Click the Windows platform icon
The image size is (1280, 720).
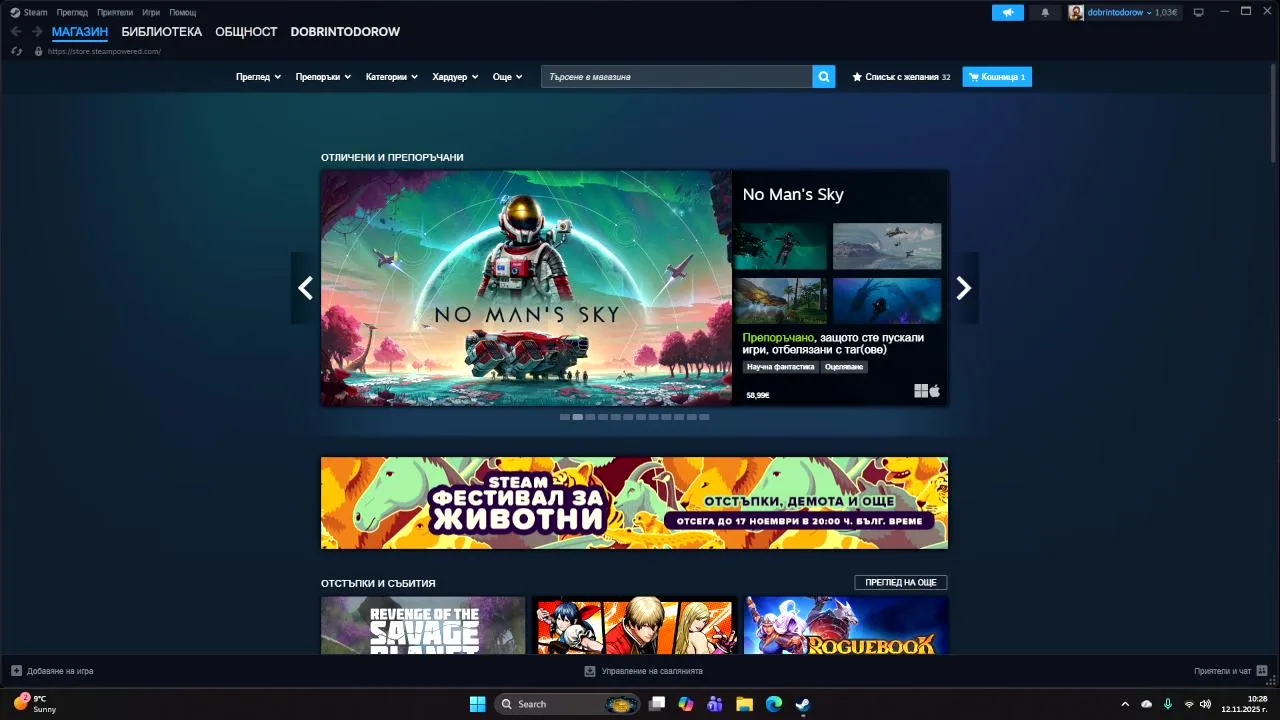pyautogui.click(x=921, y=391)
